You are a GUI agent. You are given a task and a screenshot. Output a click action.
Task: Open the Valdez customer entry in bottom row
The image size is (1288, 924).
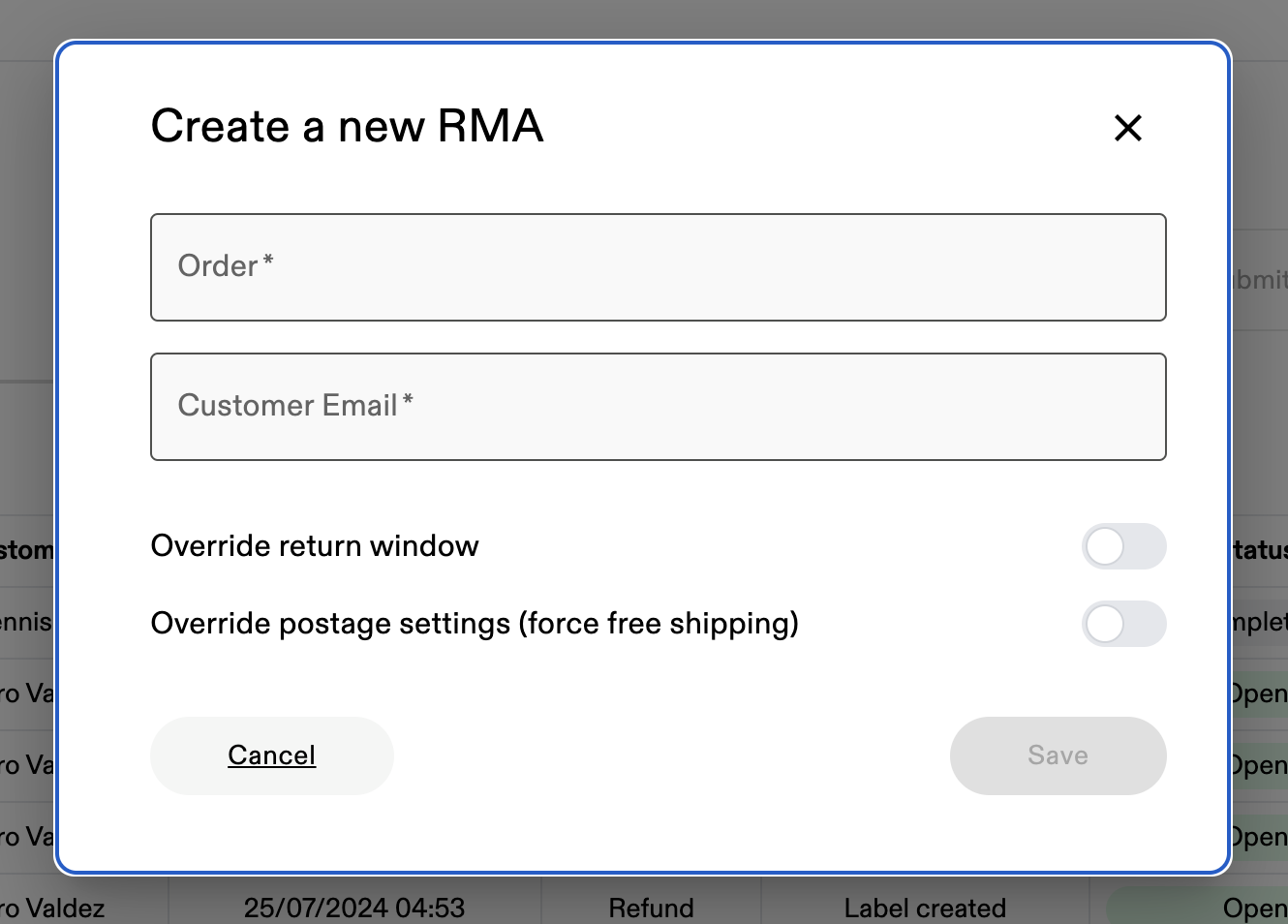(53, 908)
